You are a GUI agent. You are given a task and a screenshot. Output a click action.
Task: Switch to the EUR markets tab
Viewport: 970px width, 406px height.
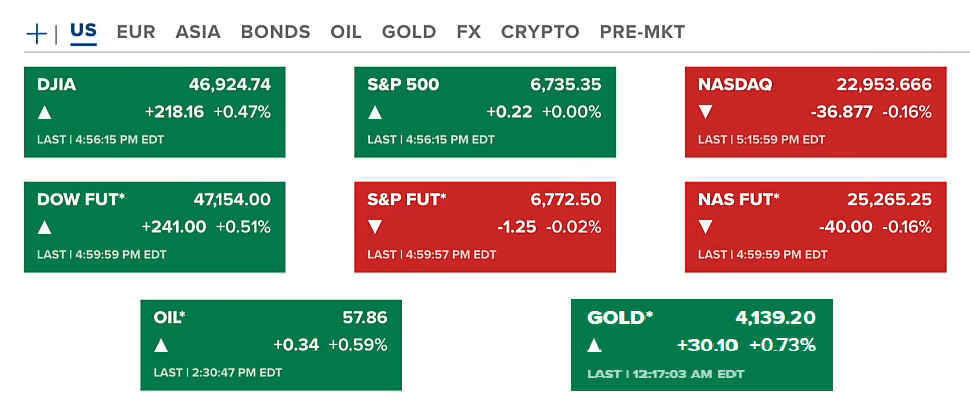pos(136,32)
